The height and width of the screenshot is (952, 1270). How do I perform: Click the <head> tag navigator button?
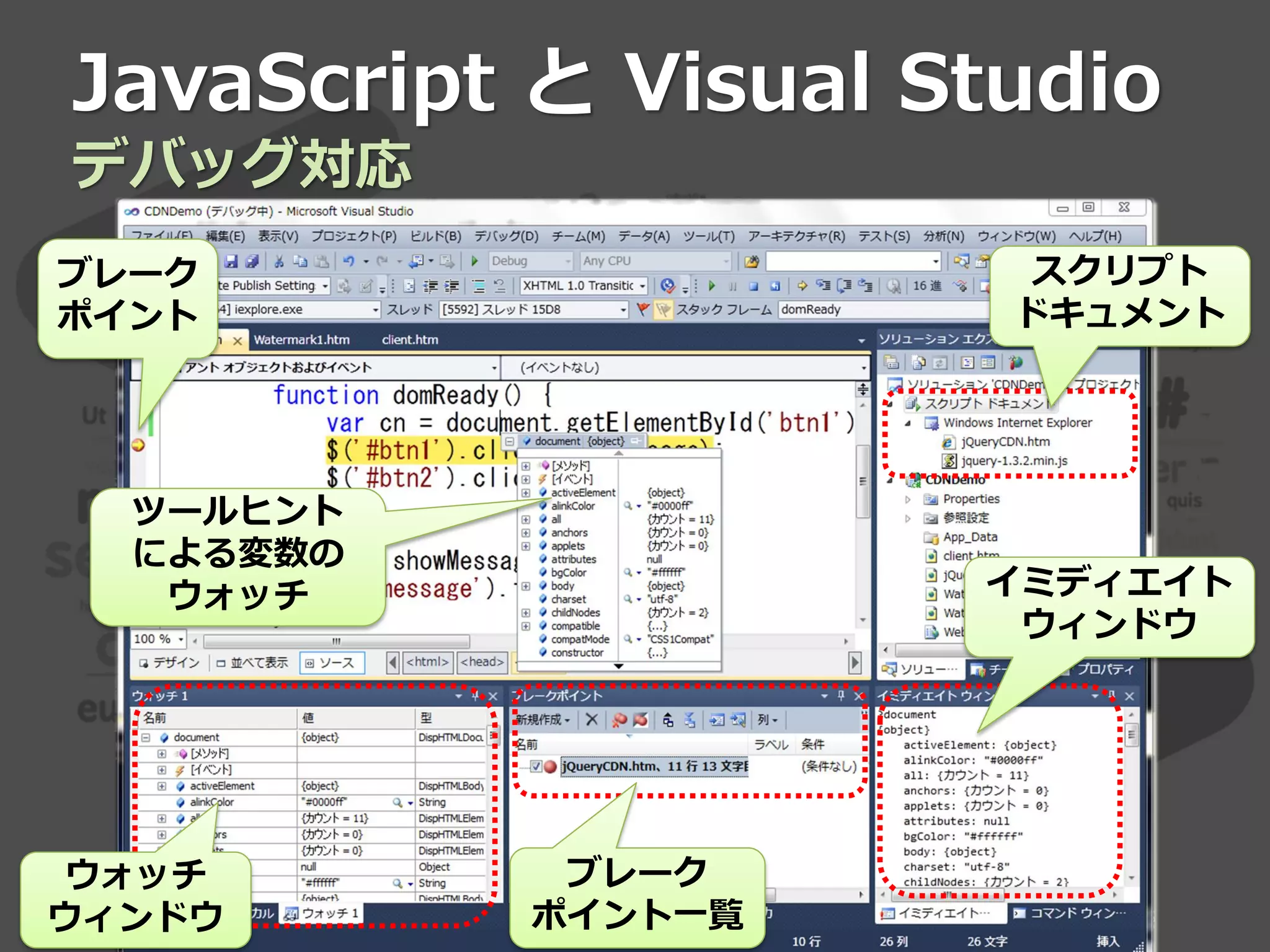coord(482,663)
